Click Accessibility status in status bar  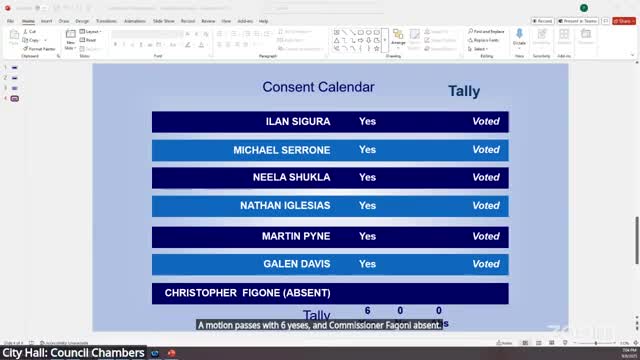coord(64,343)
